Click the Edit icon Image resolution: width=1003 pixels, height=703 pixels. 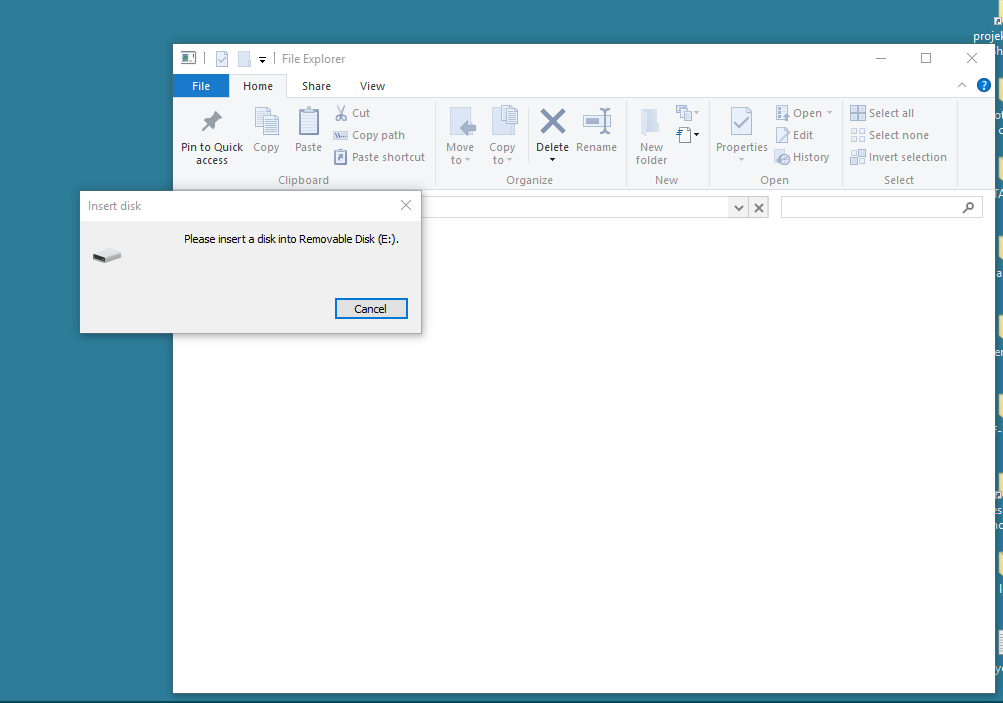(x=782, y=135)
